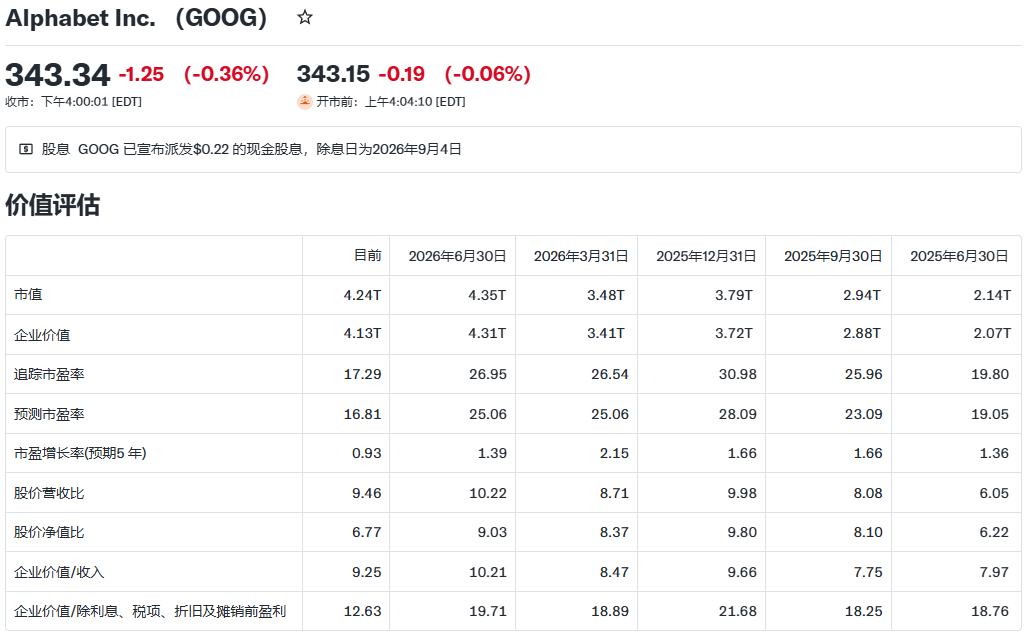
Task: Click current EV/revenue 9.25
Action: [x=367, y=573]
